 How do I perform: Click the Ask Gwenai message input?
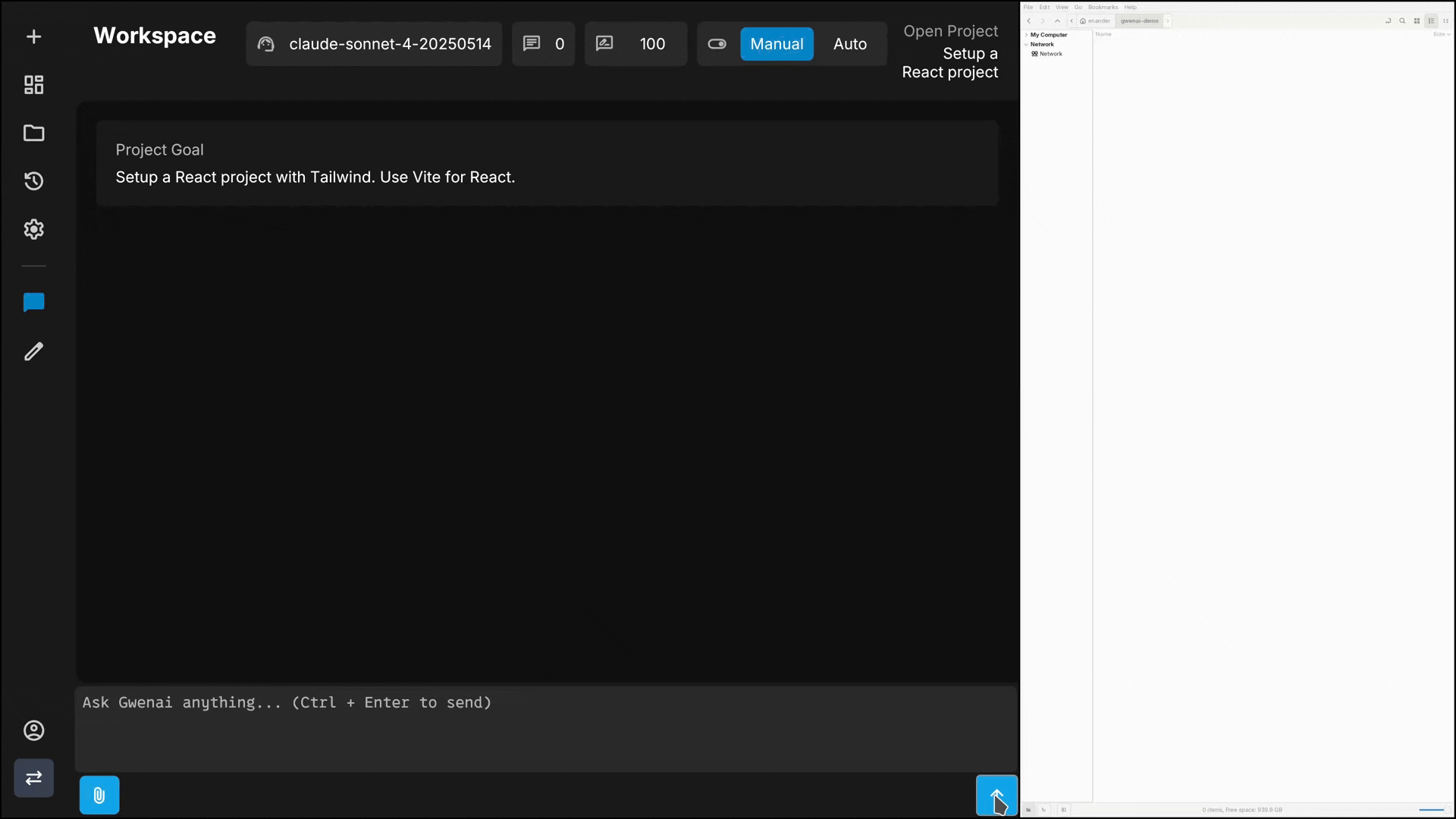[546, 728]
